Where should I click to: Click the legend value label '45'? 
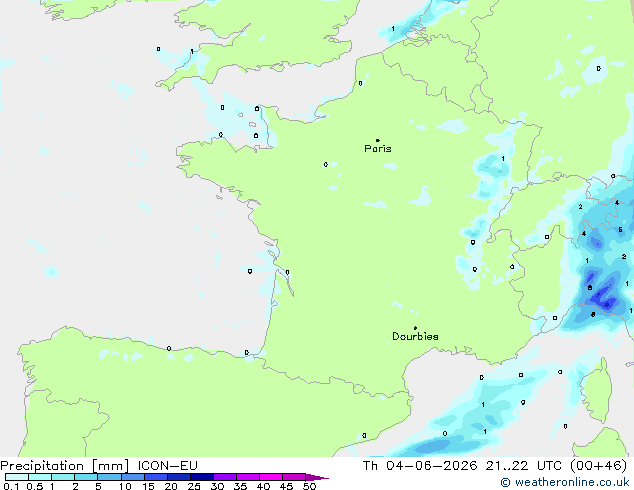287,486
